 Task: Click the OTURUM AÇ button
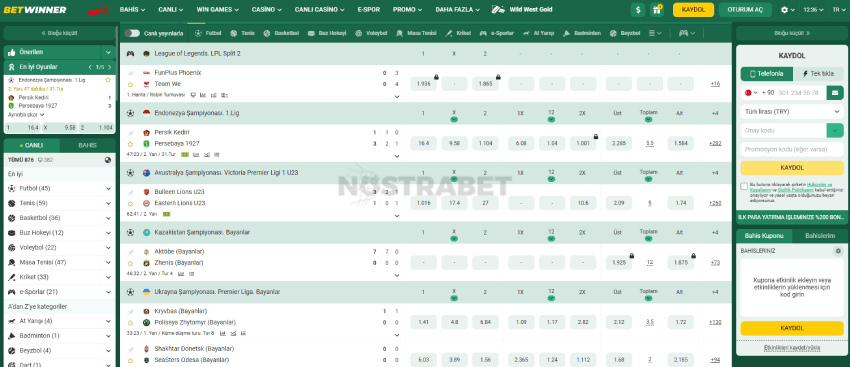point(745,10)
